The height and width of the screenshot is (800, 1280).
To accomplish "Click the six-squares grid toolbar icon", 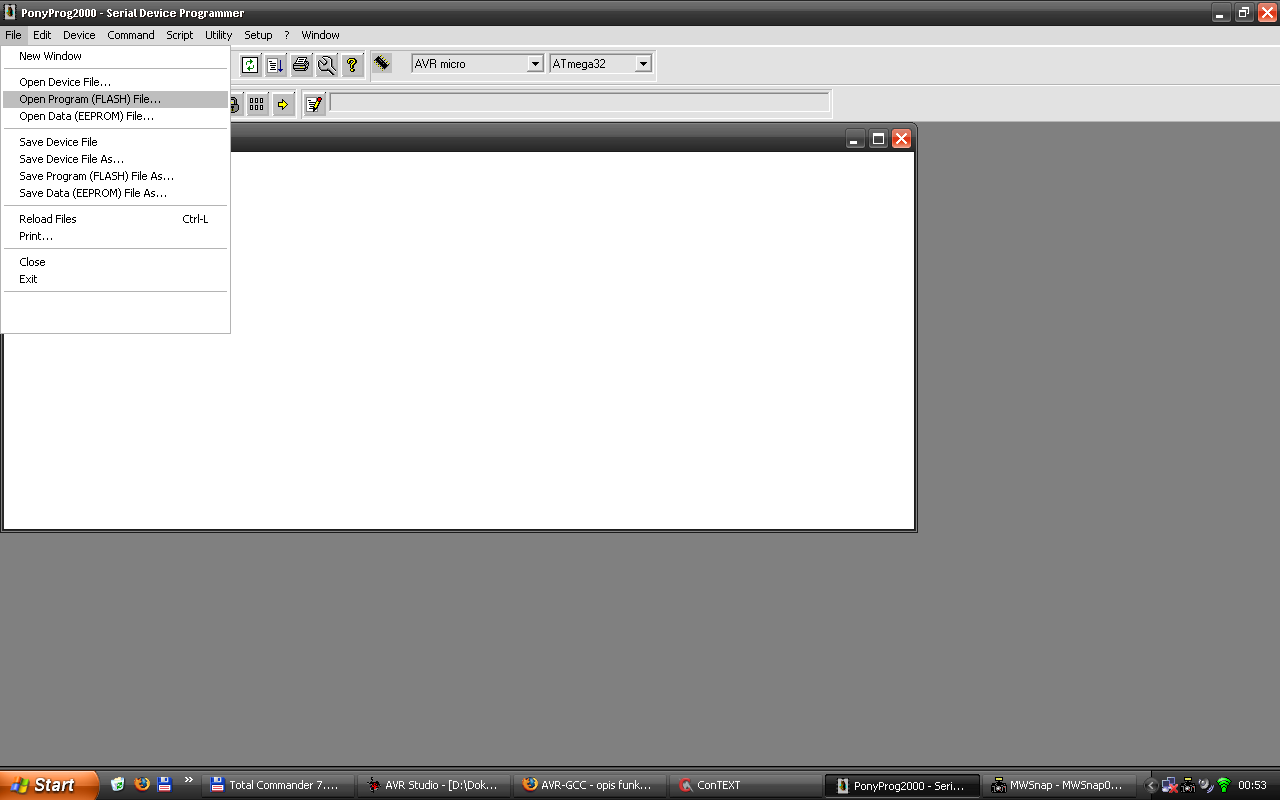I will [257, 104].
